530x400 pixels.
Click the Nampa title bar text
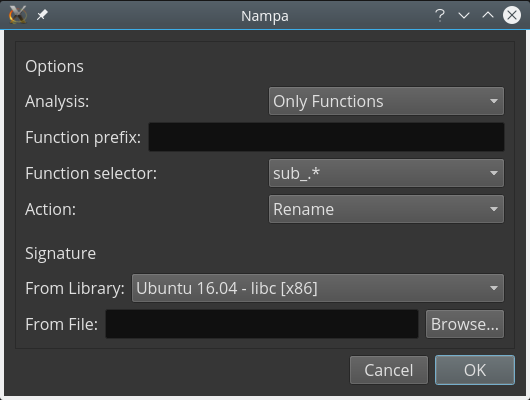click(x=265, y=16)
